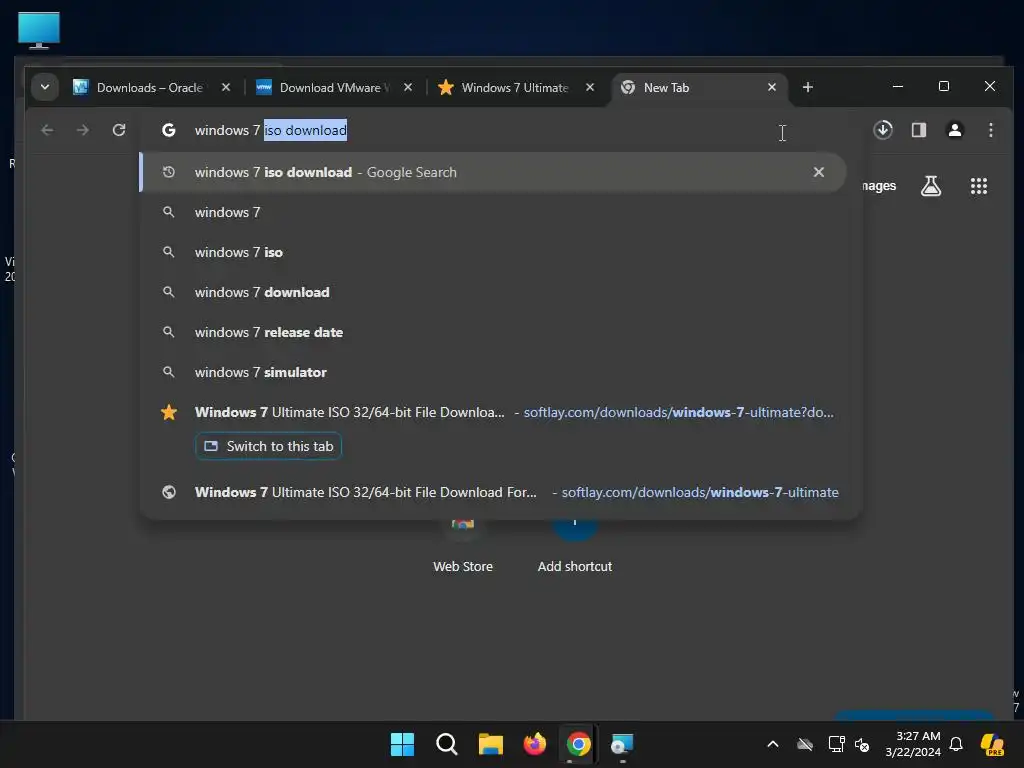Open the Images link on new tab page
This screenshot has width=1024, height=768.
(879, 186)
